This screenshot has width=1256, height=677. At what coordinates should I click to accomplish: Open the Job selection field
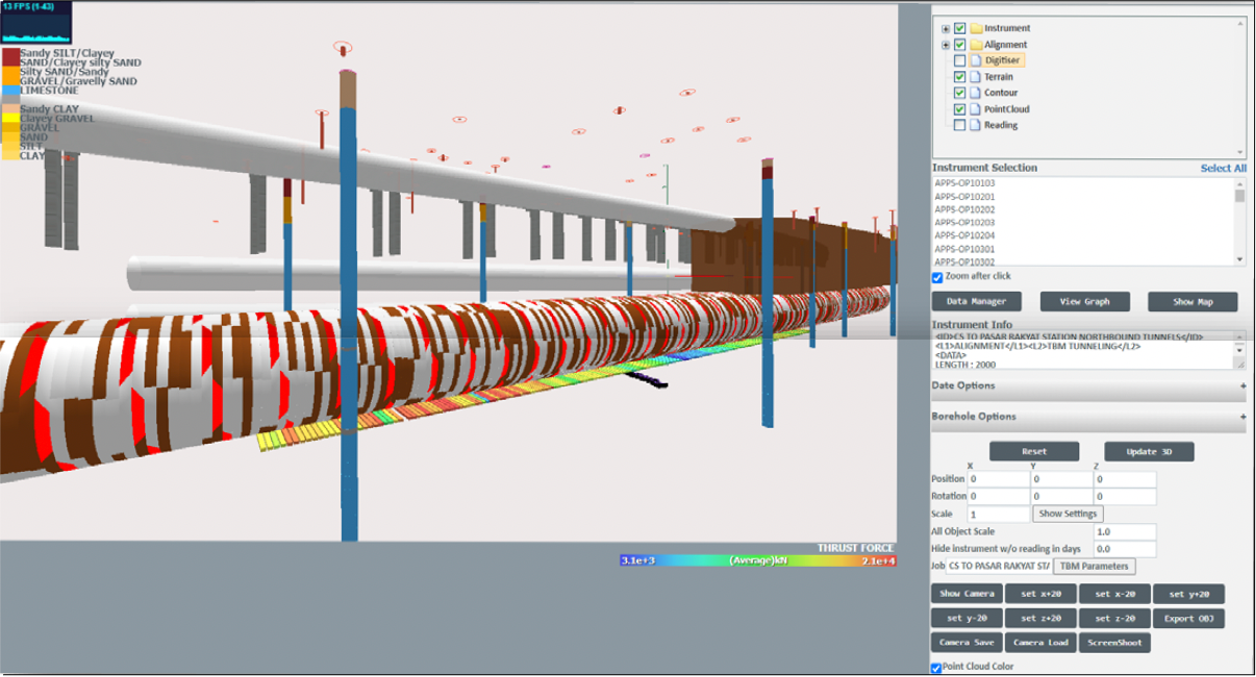click(x=1000, y=566)
